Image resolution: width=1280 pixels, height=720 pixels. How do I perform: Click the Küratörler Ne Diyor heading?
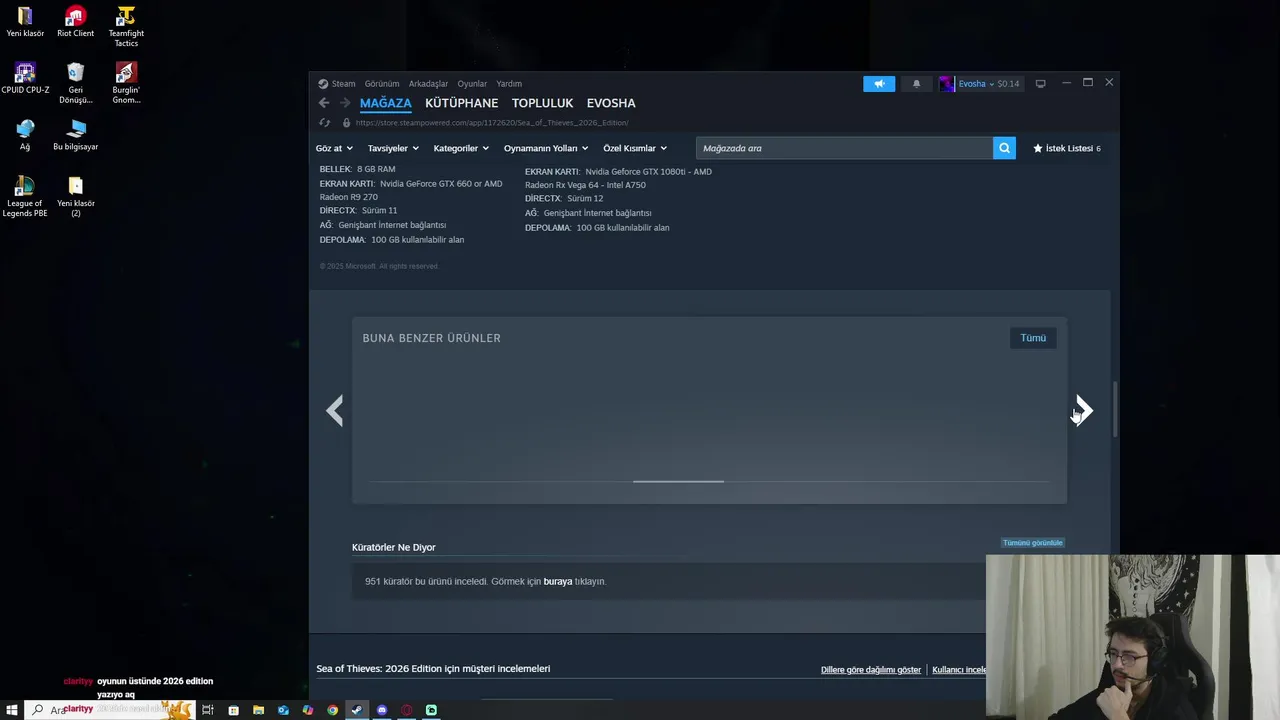point(394,547)
